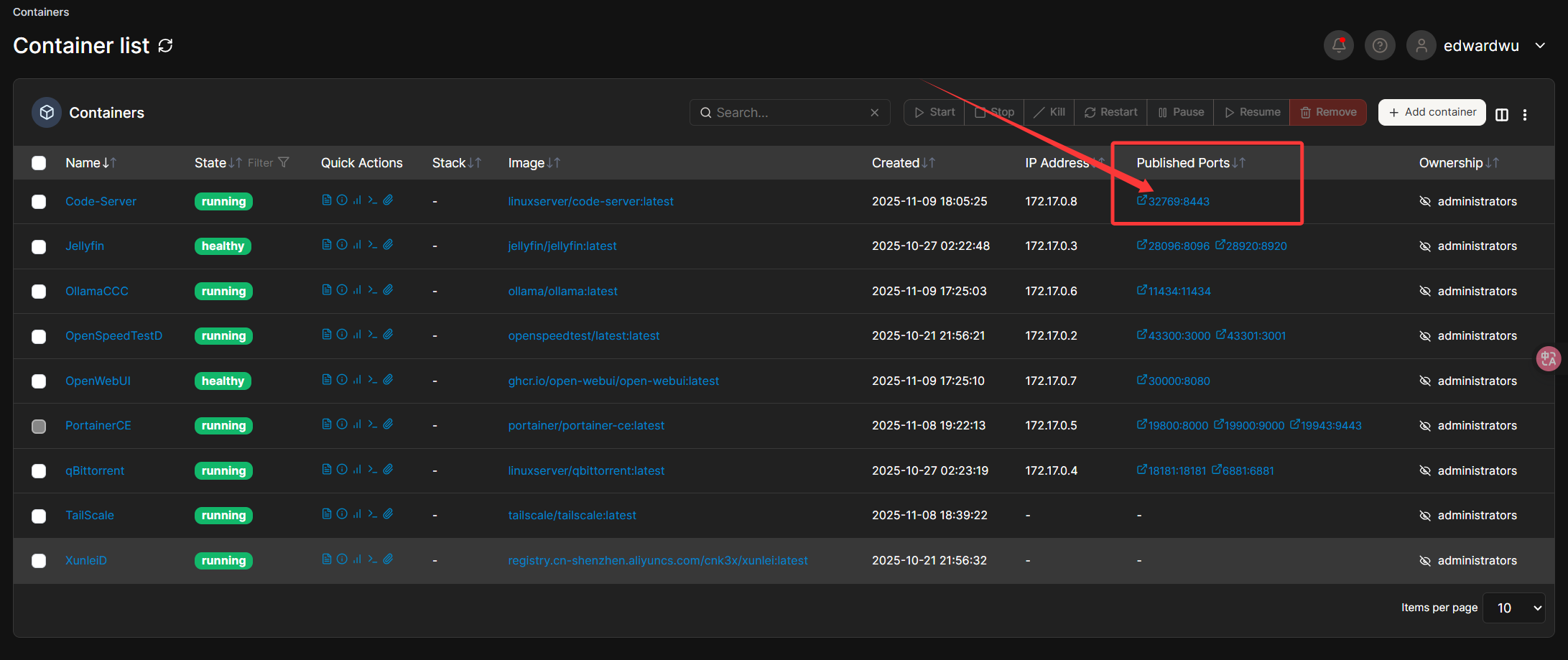This screenshot has height=660, width=1568.
Task: Open published port 32769:8443 link
Action: pyautogui.click(x=1178, y=202)
